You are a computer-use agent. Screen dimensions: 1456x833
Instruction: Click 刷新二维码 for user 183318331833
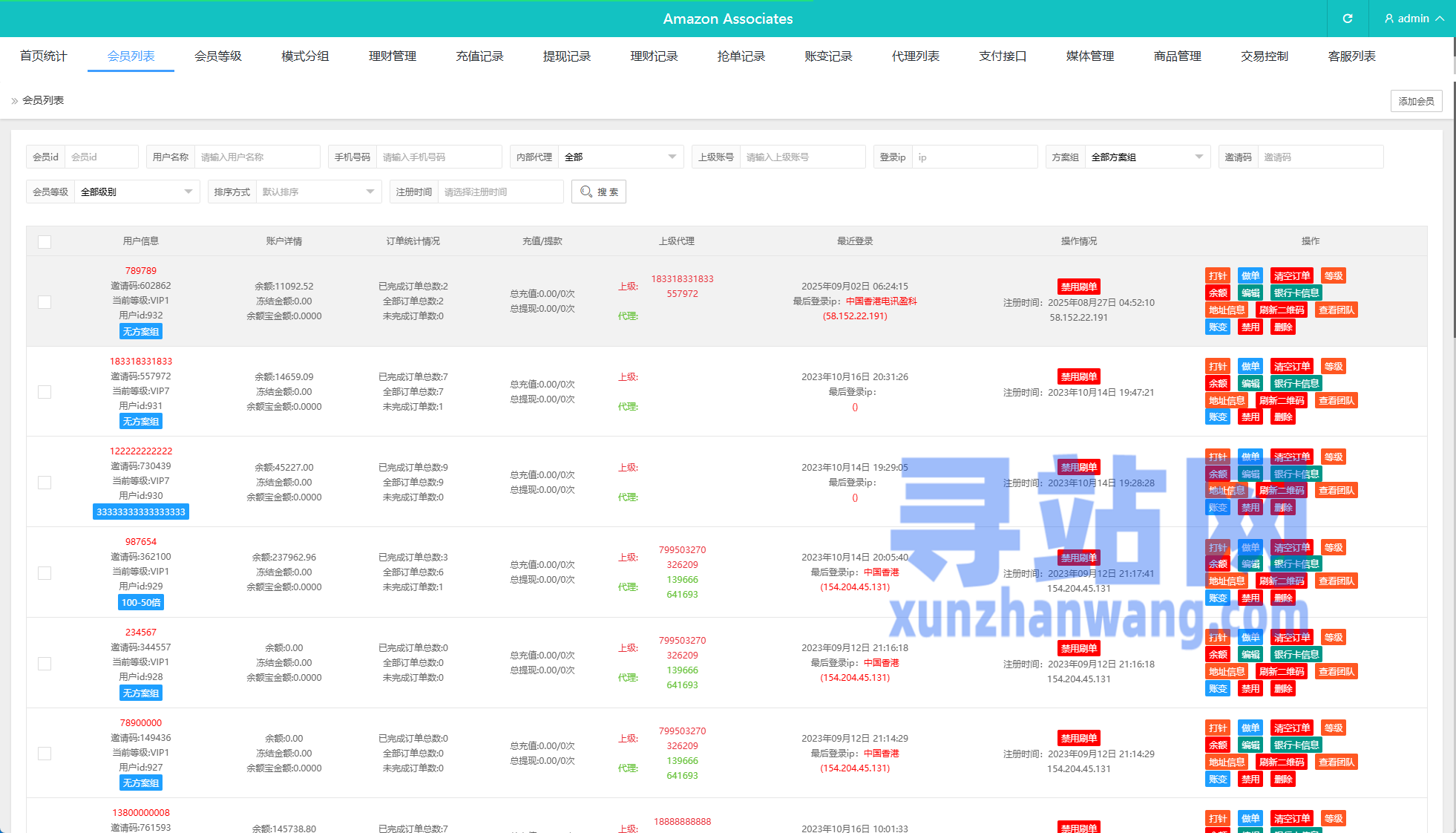[x=1282, y=401]
